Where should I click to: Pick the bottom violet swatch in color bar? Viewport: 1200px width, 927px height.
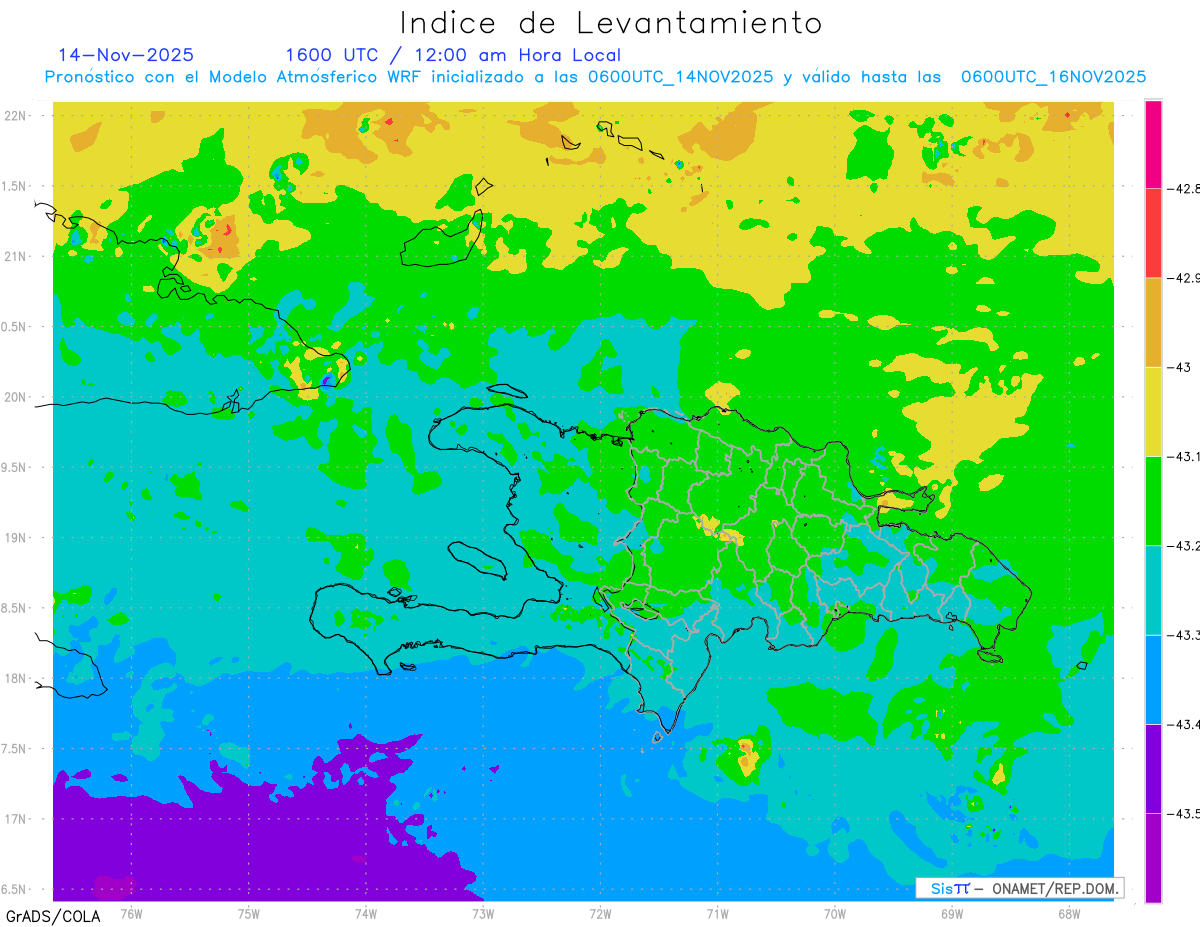point(1153,857)
